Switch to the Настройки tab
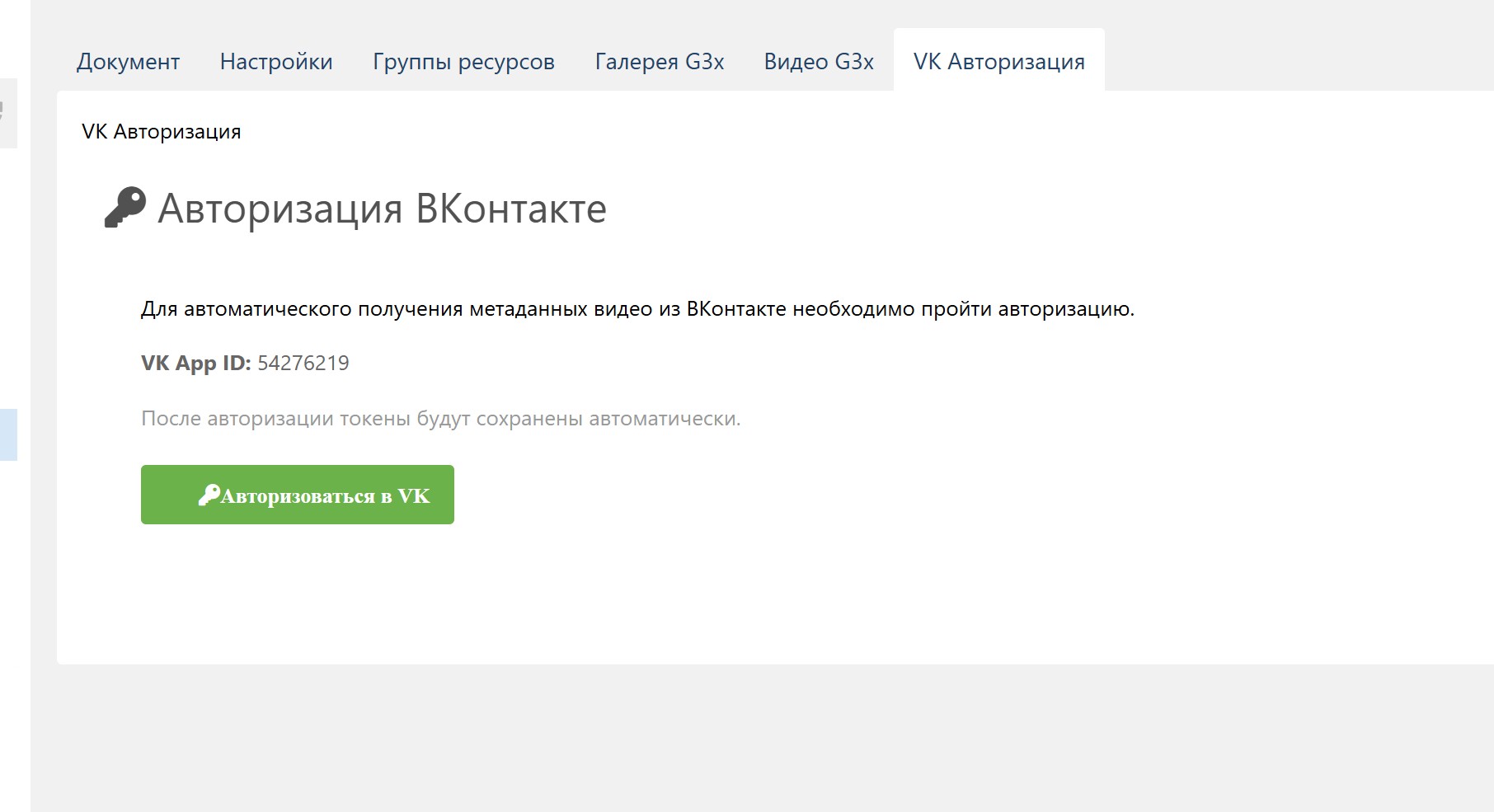Image resolution: width=1494 pixels, height=812 pixels. pos(276,62)
